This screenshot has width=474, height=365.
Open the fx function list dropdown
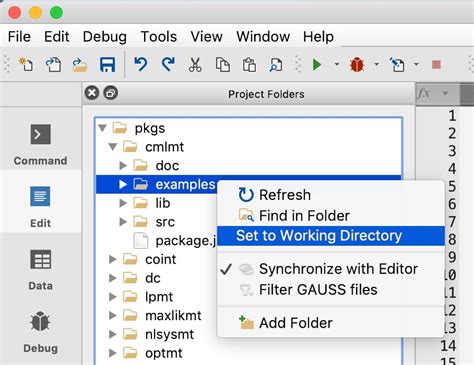(x=445, y=93)
